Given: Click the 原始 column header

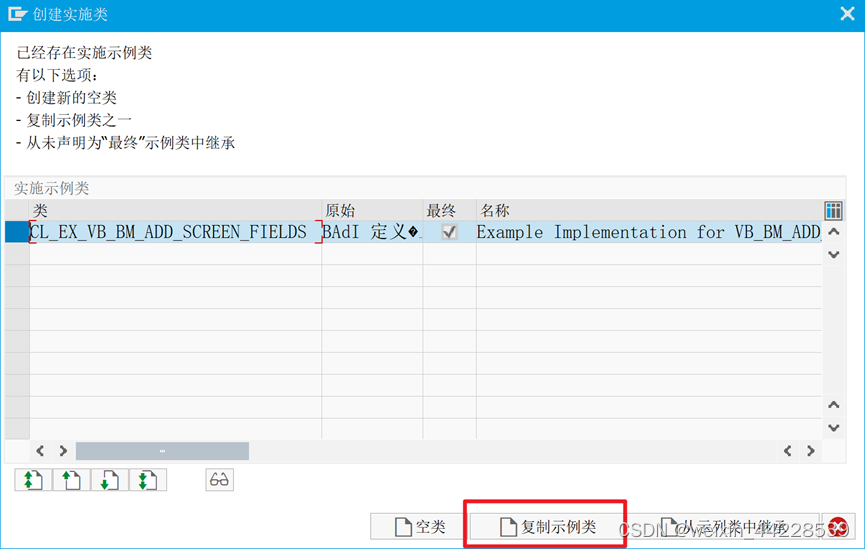Looking at the screenshot, I should [x=372, y=210].
